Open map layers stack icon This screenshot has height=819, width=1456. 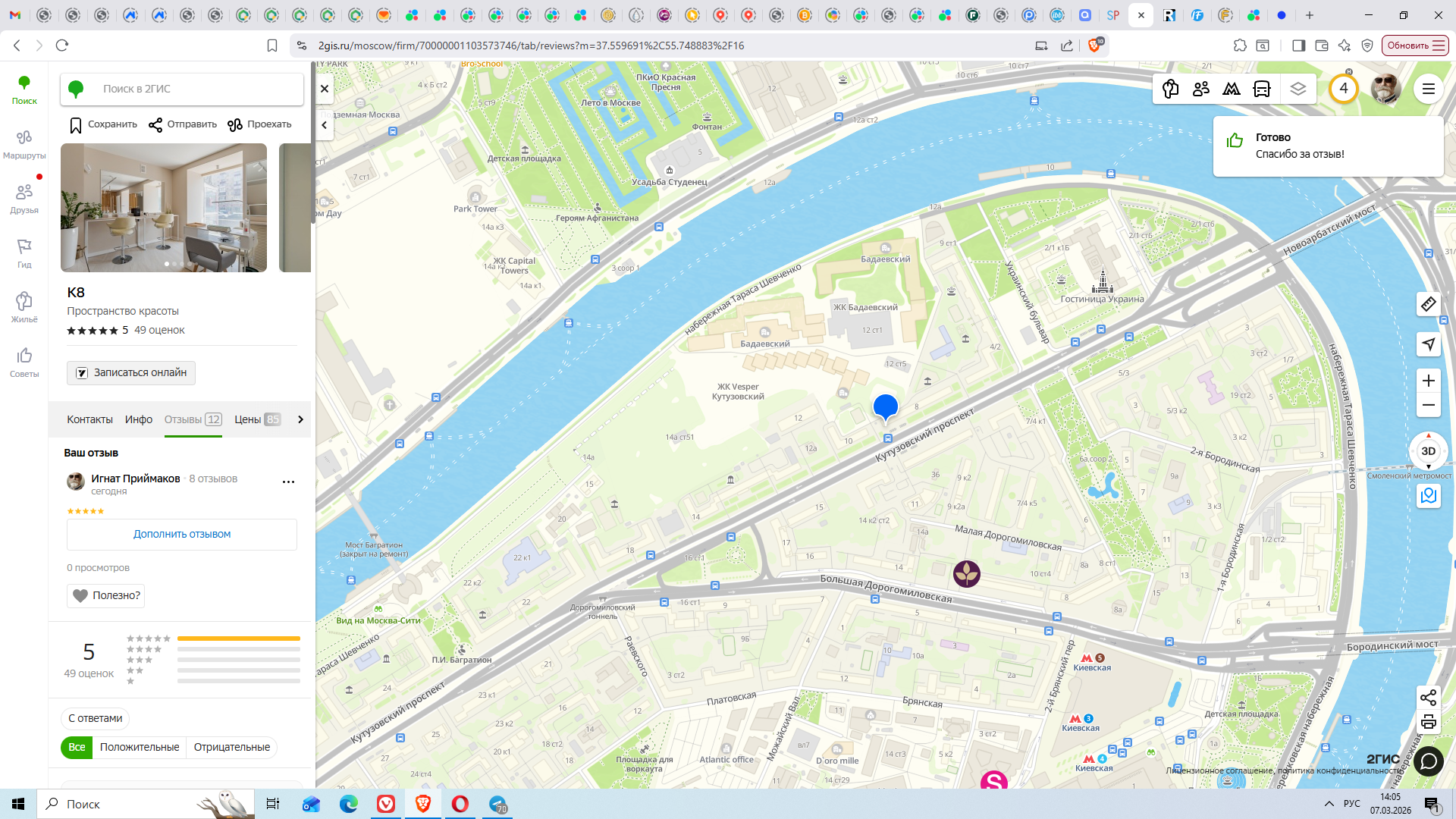point(1298,89)
